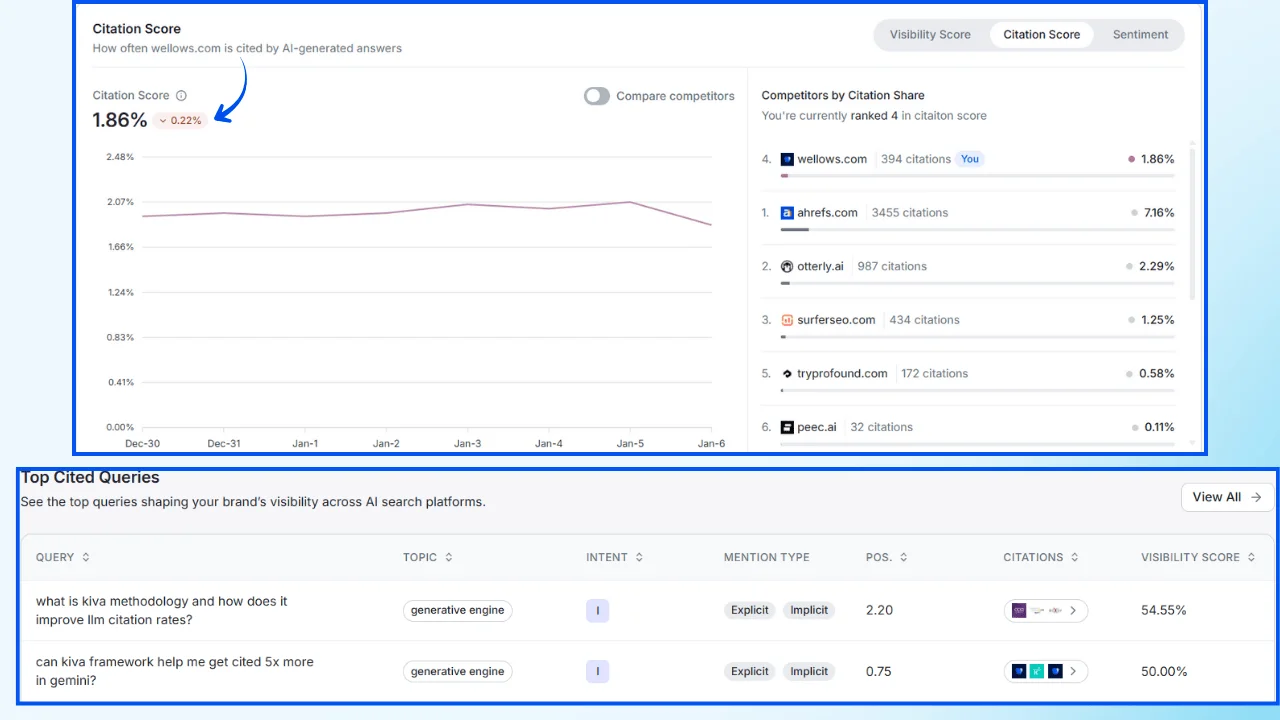Click the You badge next to wellows.com
1280x720 pixels.
coord(969,158)
